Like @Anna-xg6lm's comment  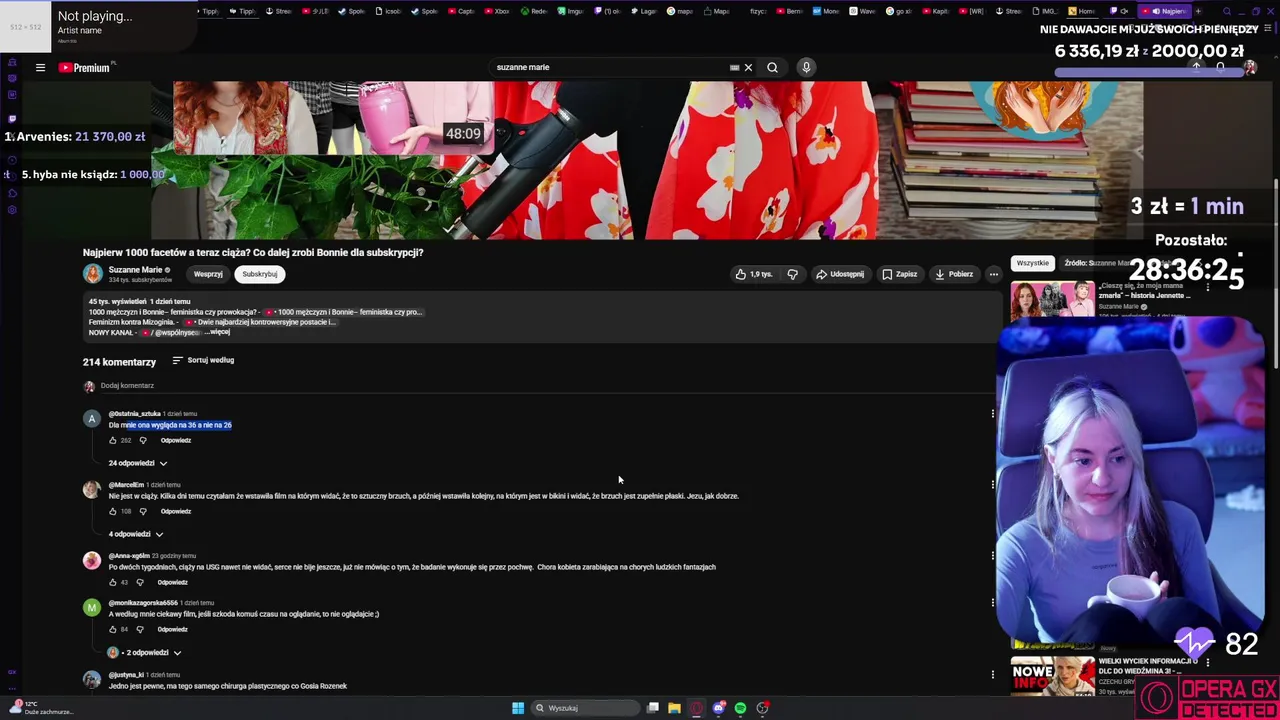[113, 582]
